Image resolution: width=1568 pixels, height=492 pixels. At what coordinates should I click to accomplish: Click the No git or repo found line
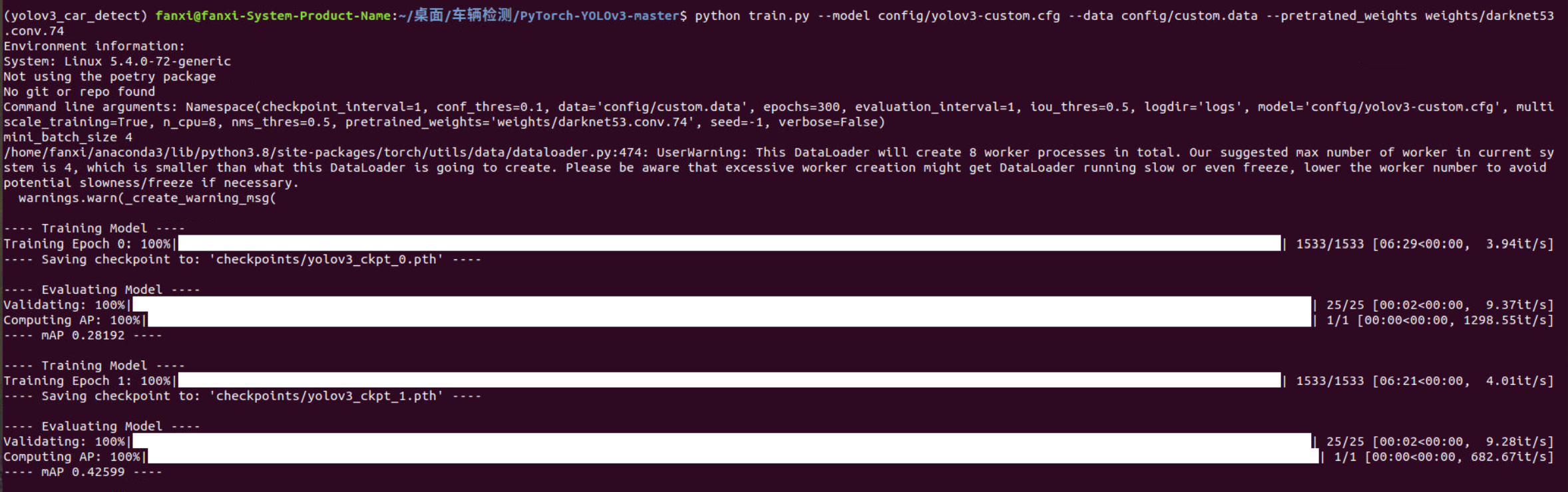coord(79,92)
